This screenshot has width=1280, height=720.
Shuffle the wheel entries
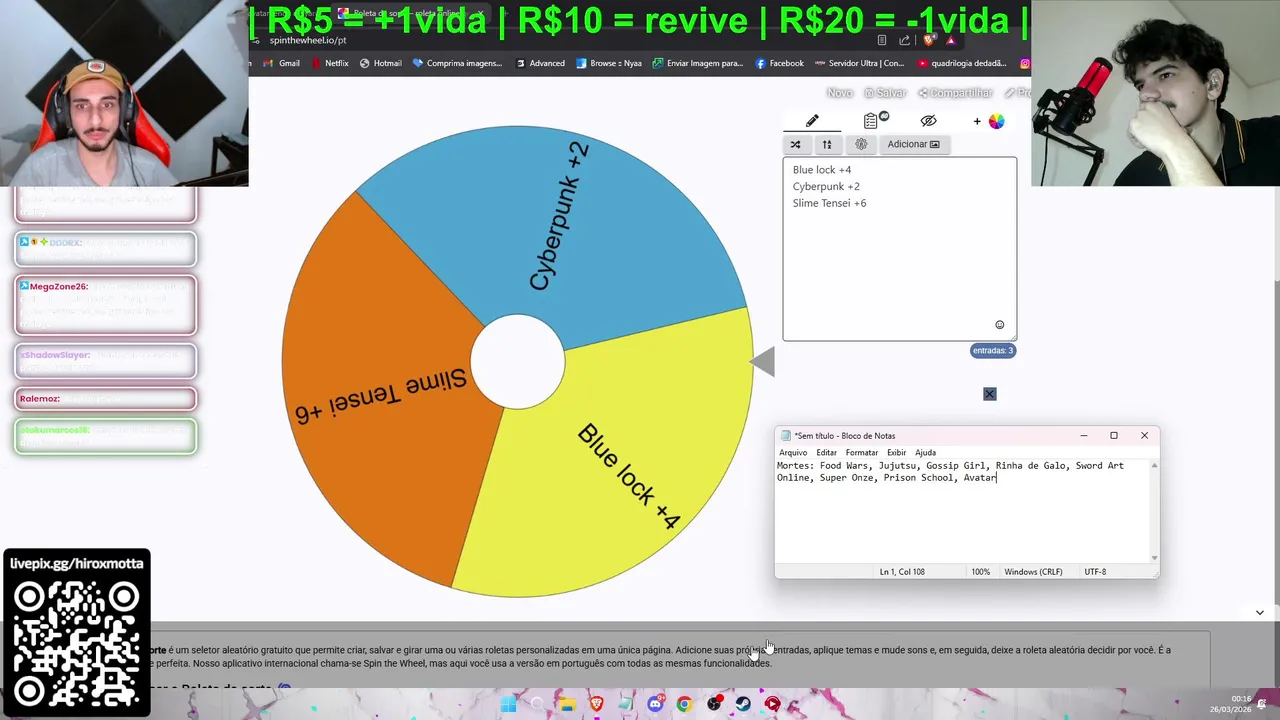[796, 144]
